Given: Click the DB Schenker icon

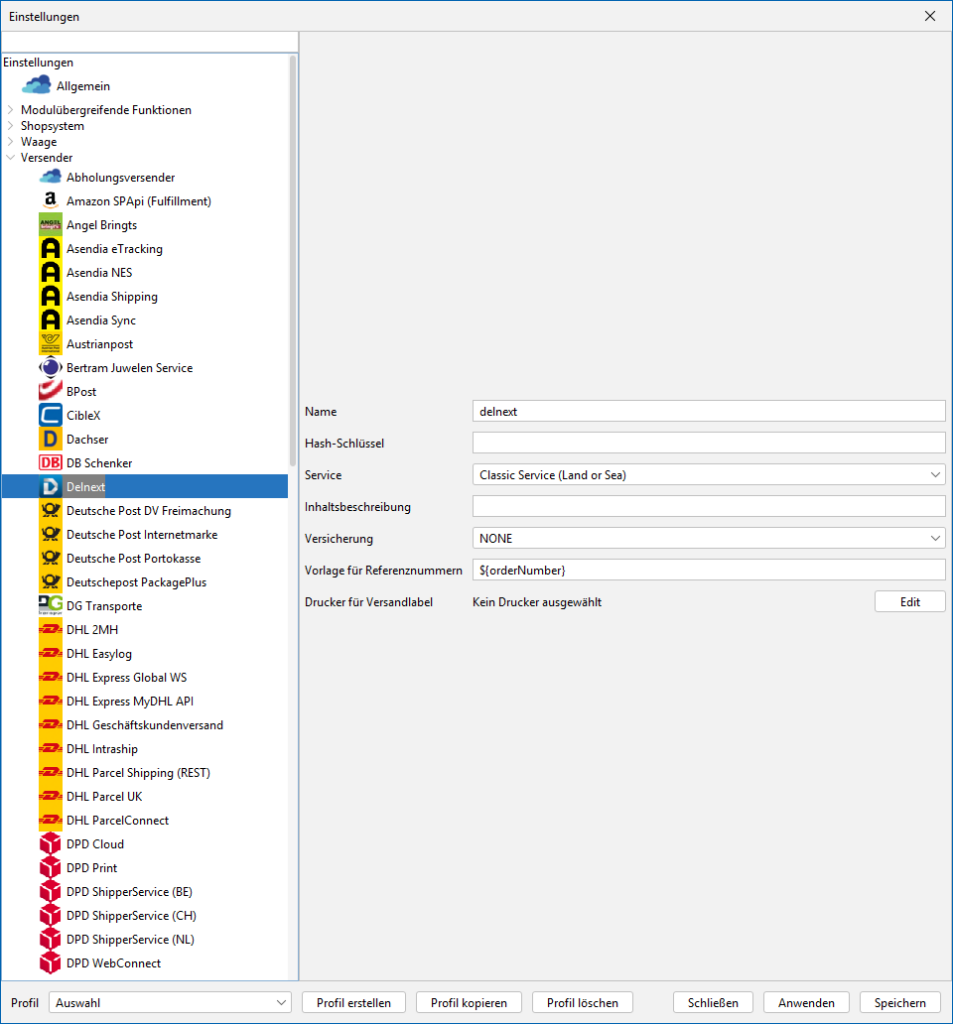Looking at the screenshot, I should pyautogui.click(x=50, y=463).
